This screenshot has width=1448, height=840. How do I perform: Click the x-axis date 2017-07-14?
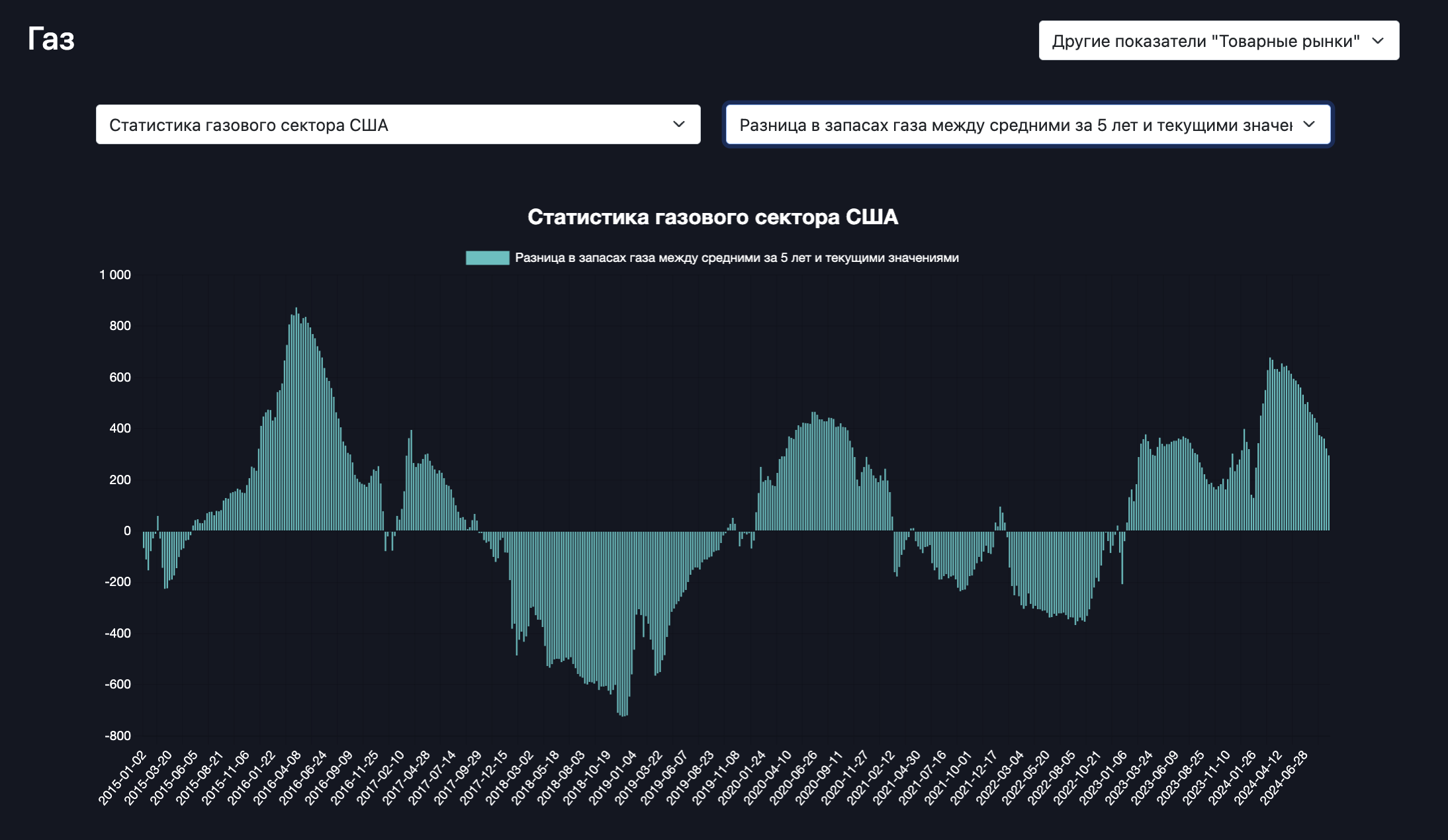[x=432, y=778]
